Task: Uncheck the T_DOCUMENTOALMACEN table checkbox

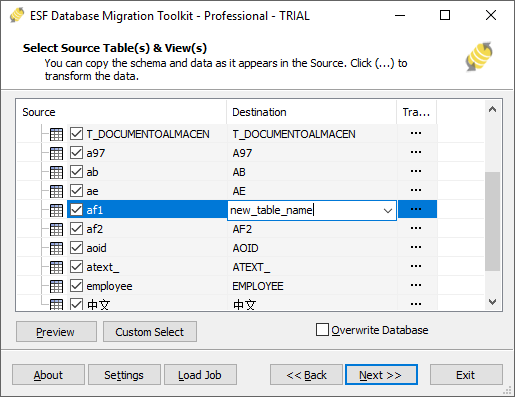Action: (x=76, y=134)
